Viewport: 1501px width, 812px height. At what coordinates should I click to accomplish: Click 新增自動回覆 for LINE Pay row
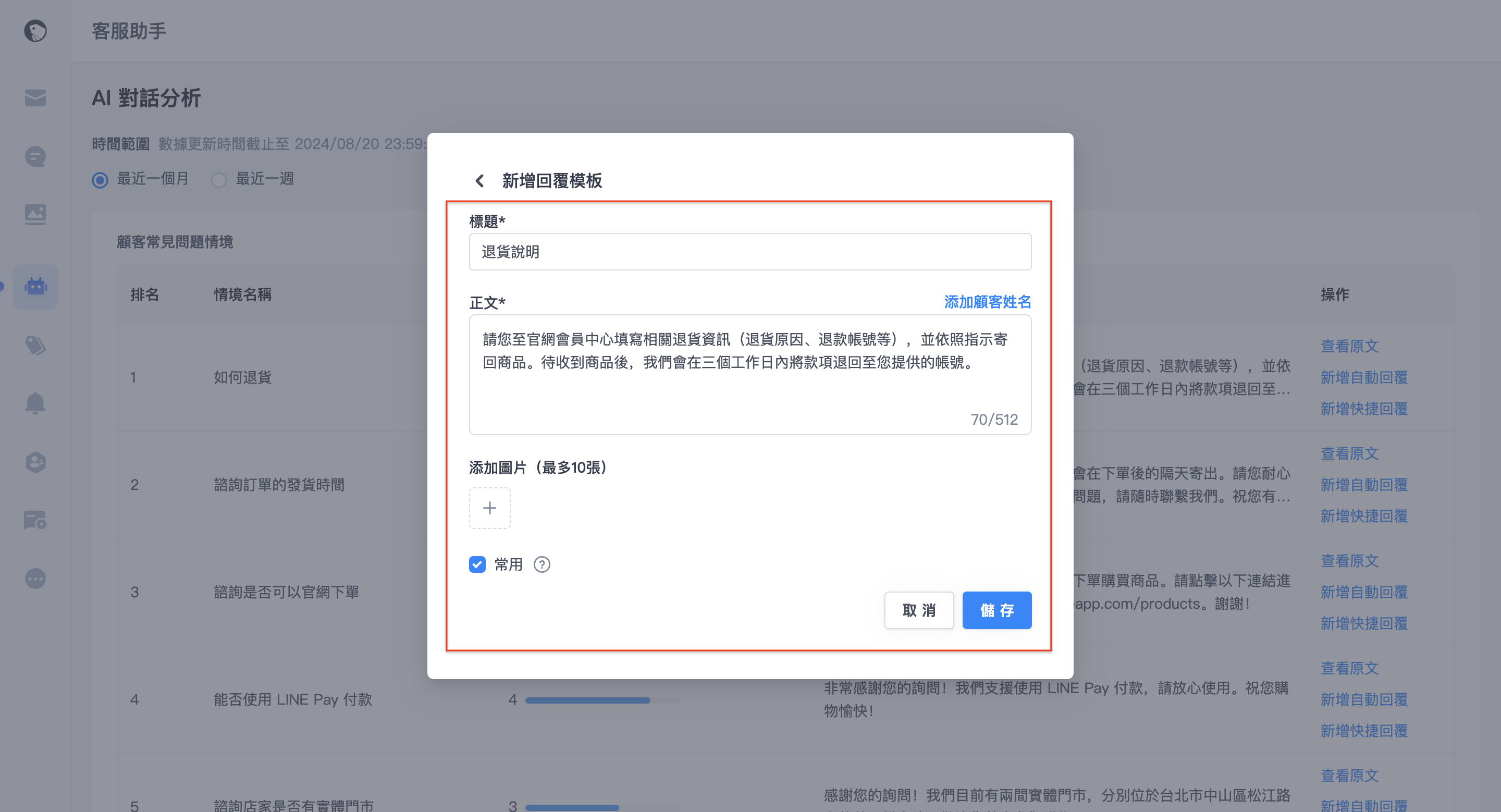pyautogui.click(x=1363, y=699)
